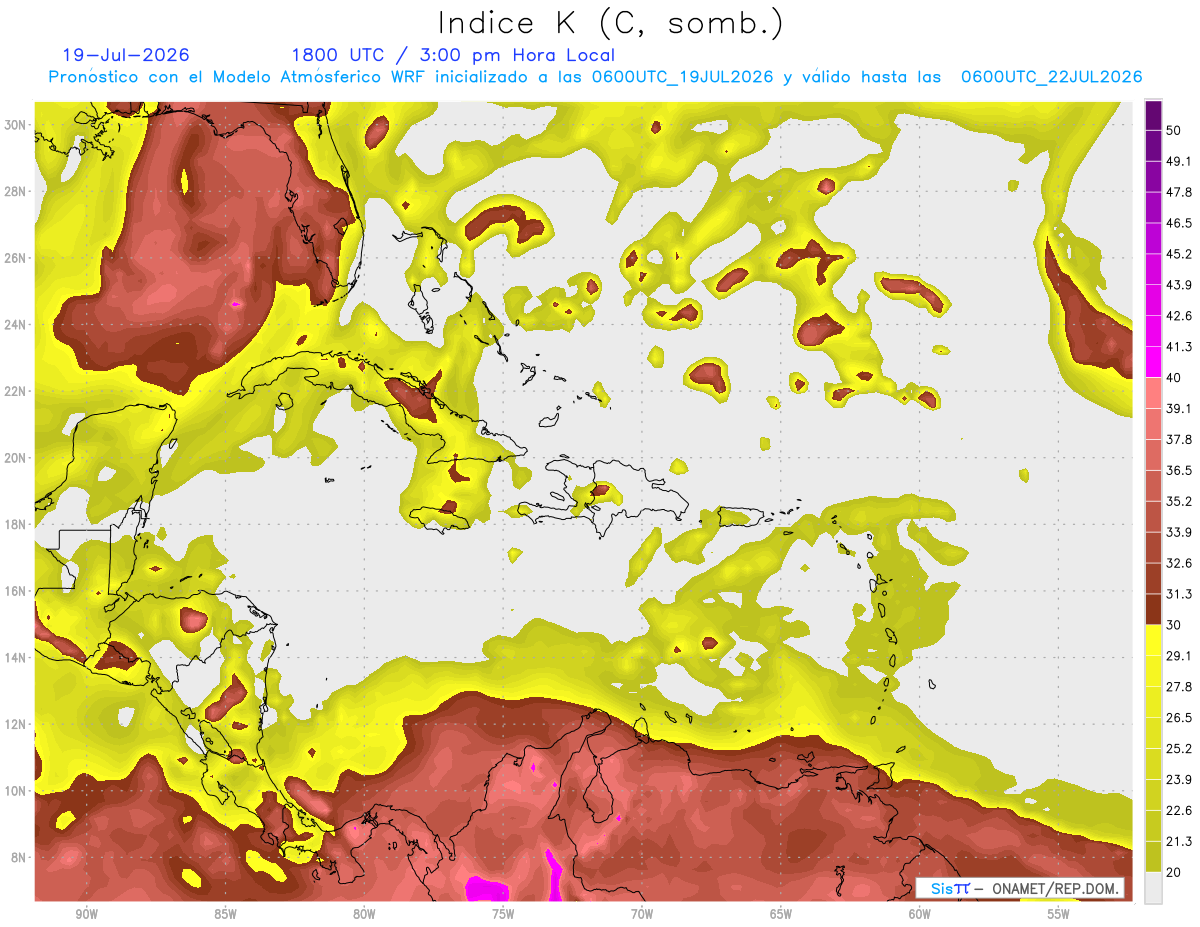Click the 26N latitude label

16,258
